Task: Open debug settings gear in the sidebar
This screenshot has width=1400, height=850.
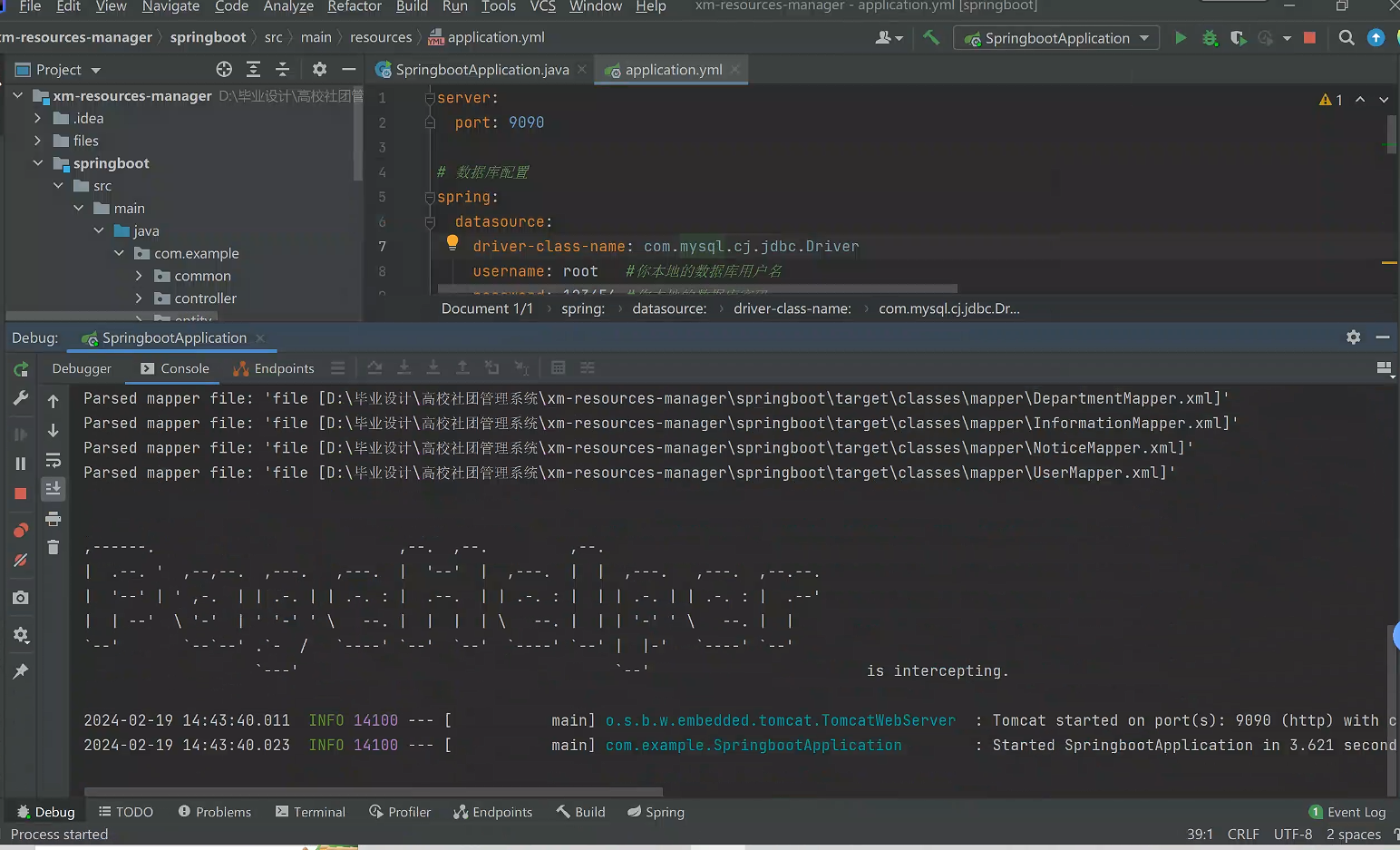Action: coord(21,635)
